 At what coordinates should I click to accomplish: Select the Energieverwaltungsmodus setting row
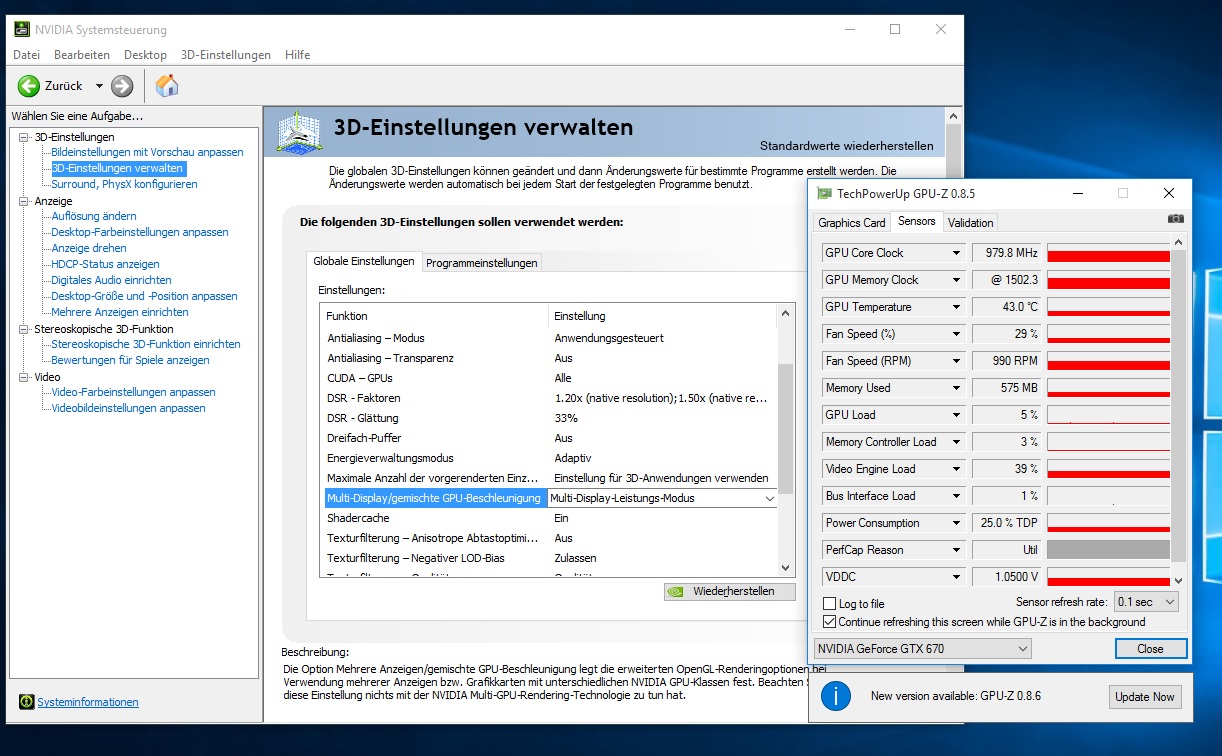click(x=548, y=458)
